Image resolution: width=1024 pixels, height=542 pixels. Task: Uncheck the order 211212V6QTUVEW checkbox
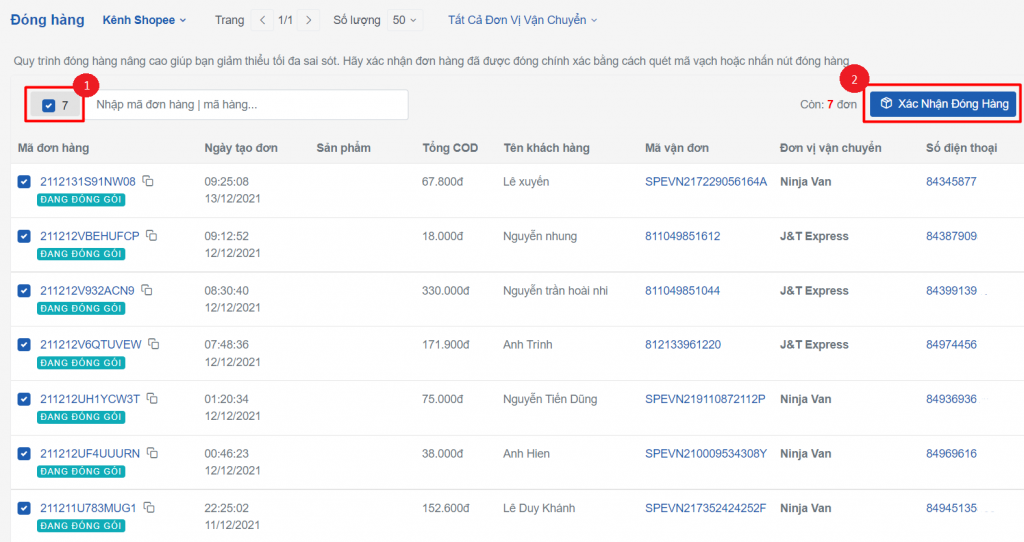pos(24,345)
